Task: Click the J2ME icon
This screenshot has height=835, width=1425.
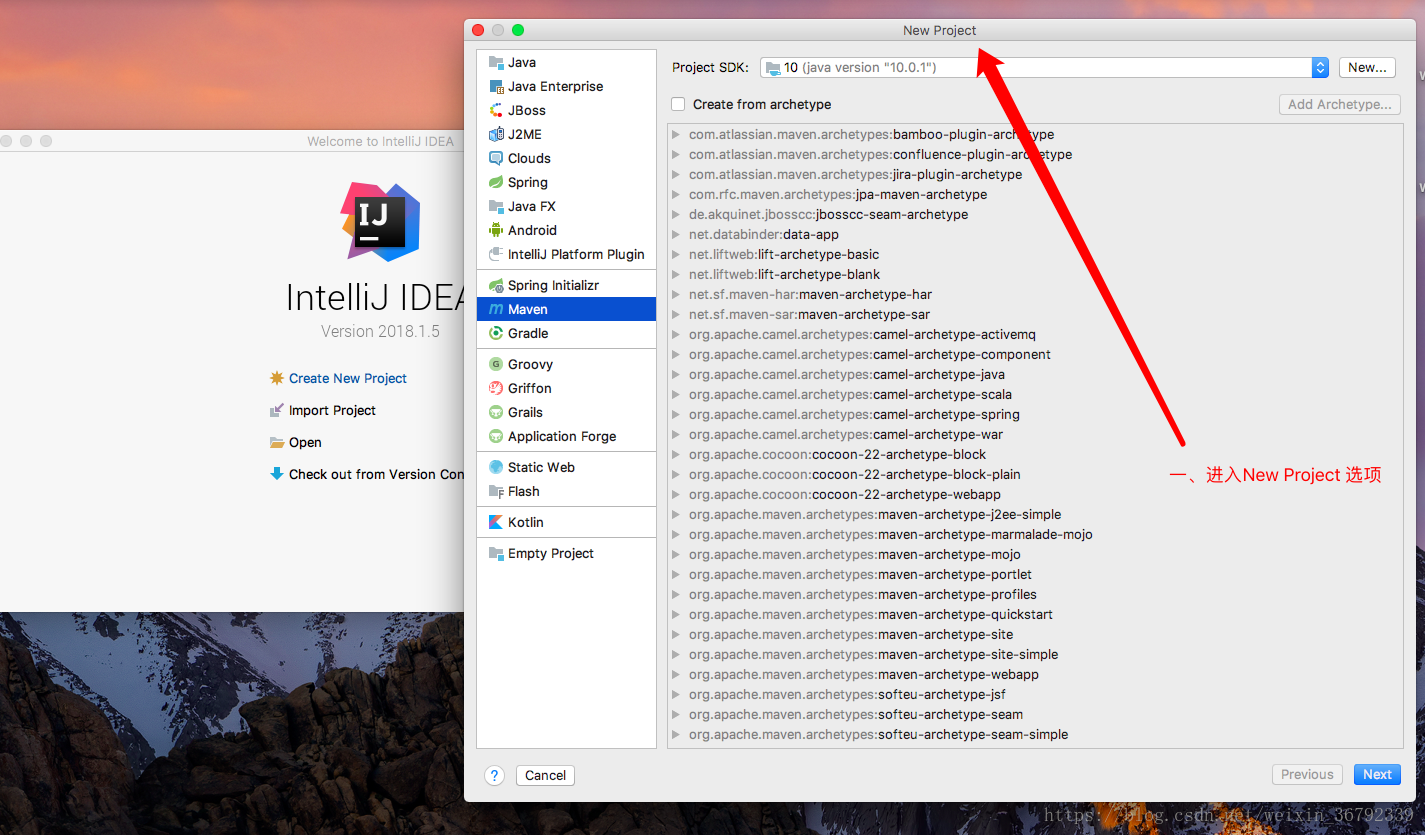Action: coord(496,134)
